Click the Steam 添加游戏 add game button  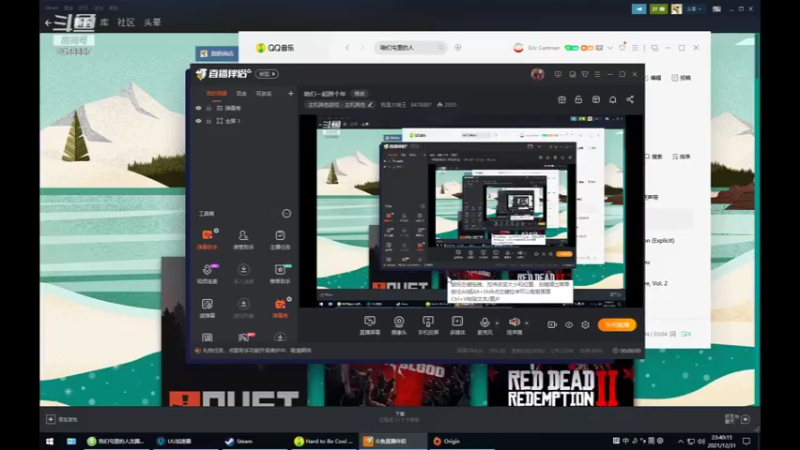62,419
